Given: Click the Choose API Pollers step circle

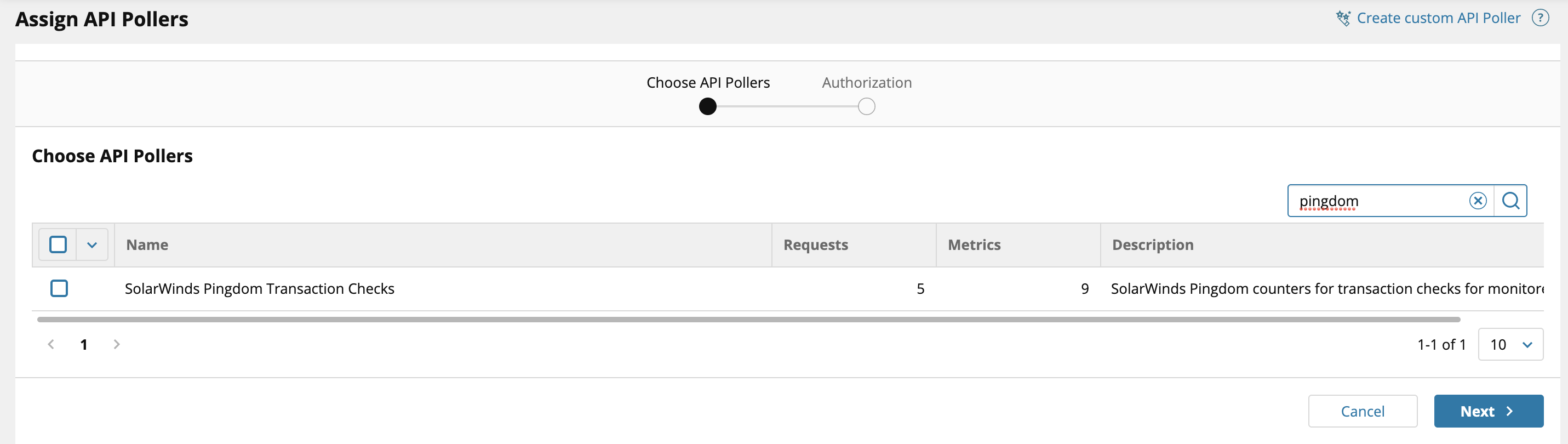Looking at the screenshot, I should (x=707, y=106).
